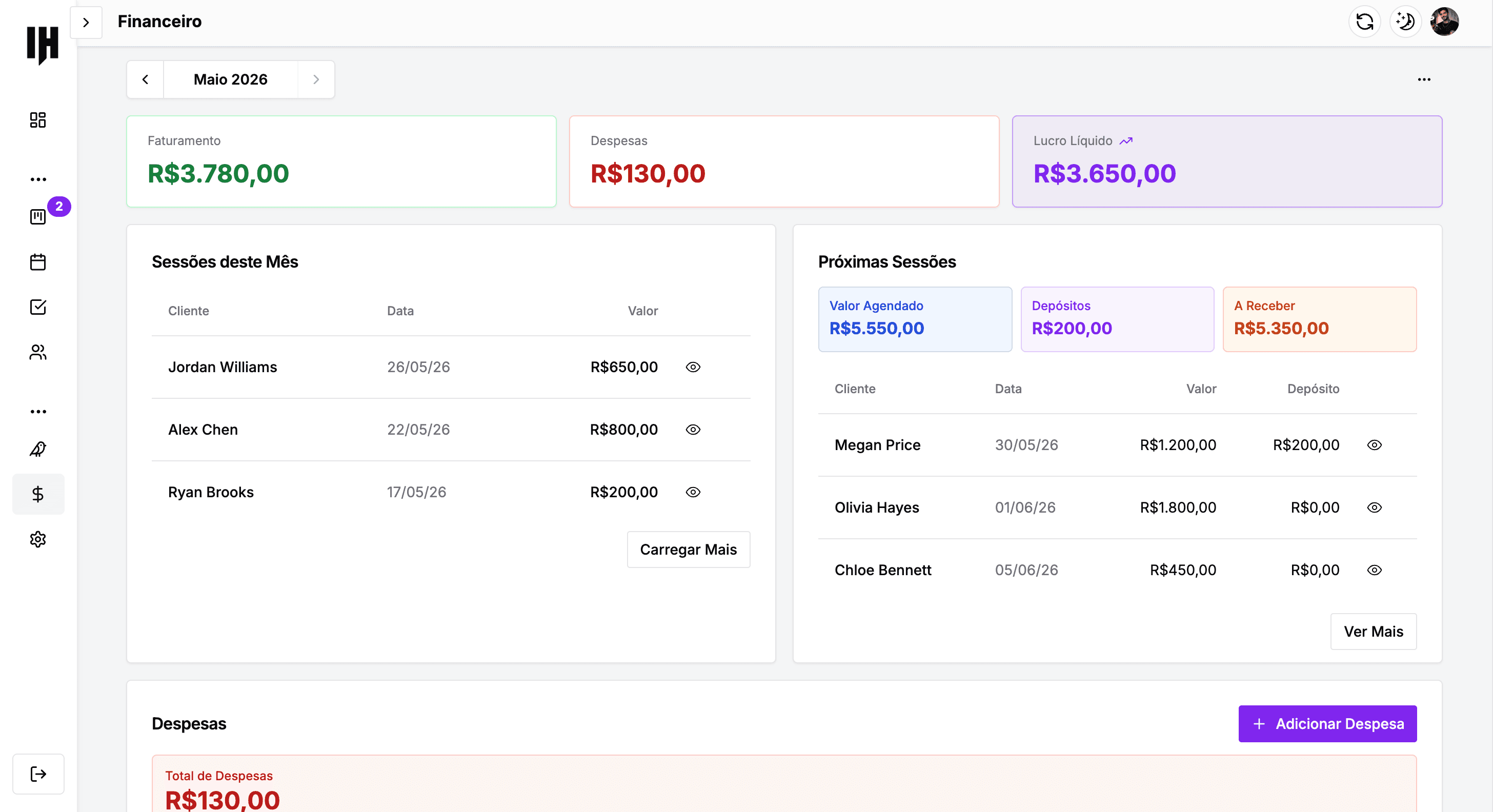Click the Carregar Mais button
Viewport: 1493px width, 812px height.
point(689,550)
